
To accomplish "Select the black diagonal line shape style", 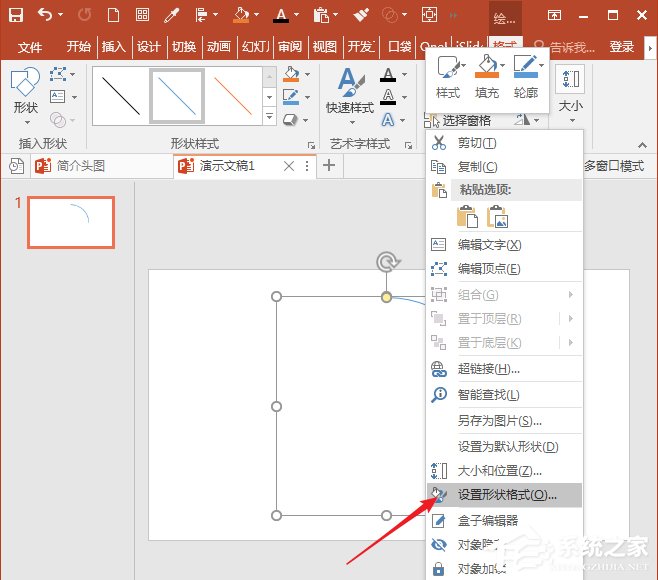I will [121, 96].
